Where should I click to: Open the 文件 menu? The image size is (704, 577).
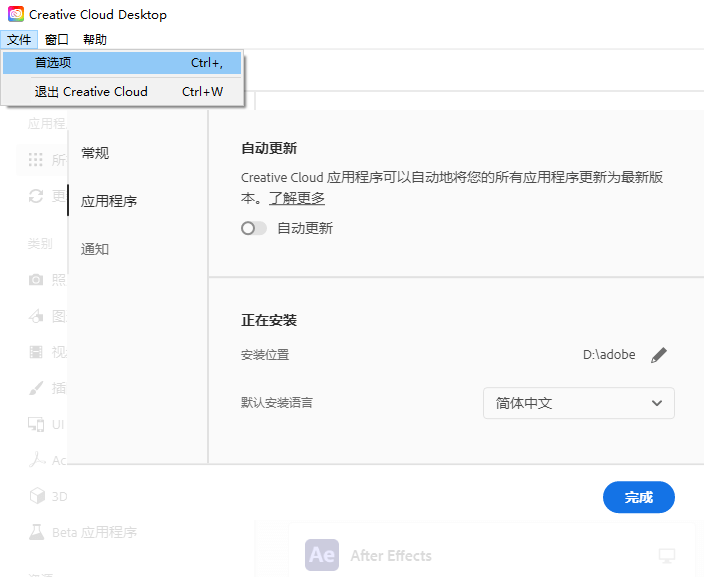[x=19, y=40]
